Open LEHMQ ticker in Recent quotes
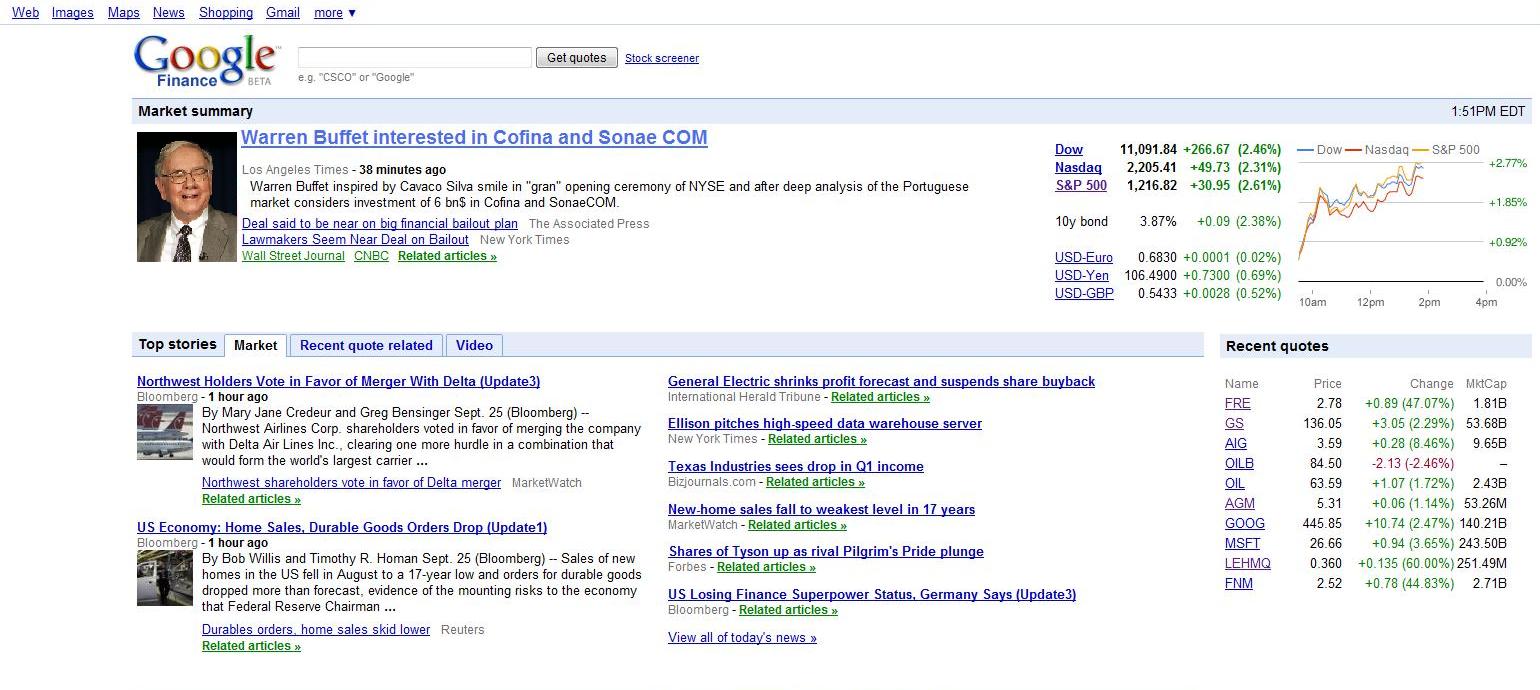The image size is (1540, 690). click(x=1248, y=564)
